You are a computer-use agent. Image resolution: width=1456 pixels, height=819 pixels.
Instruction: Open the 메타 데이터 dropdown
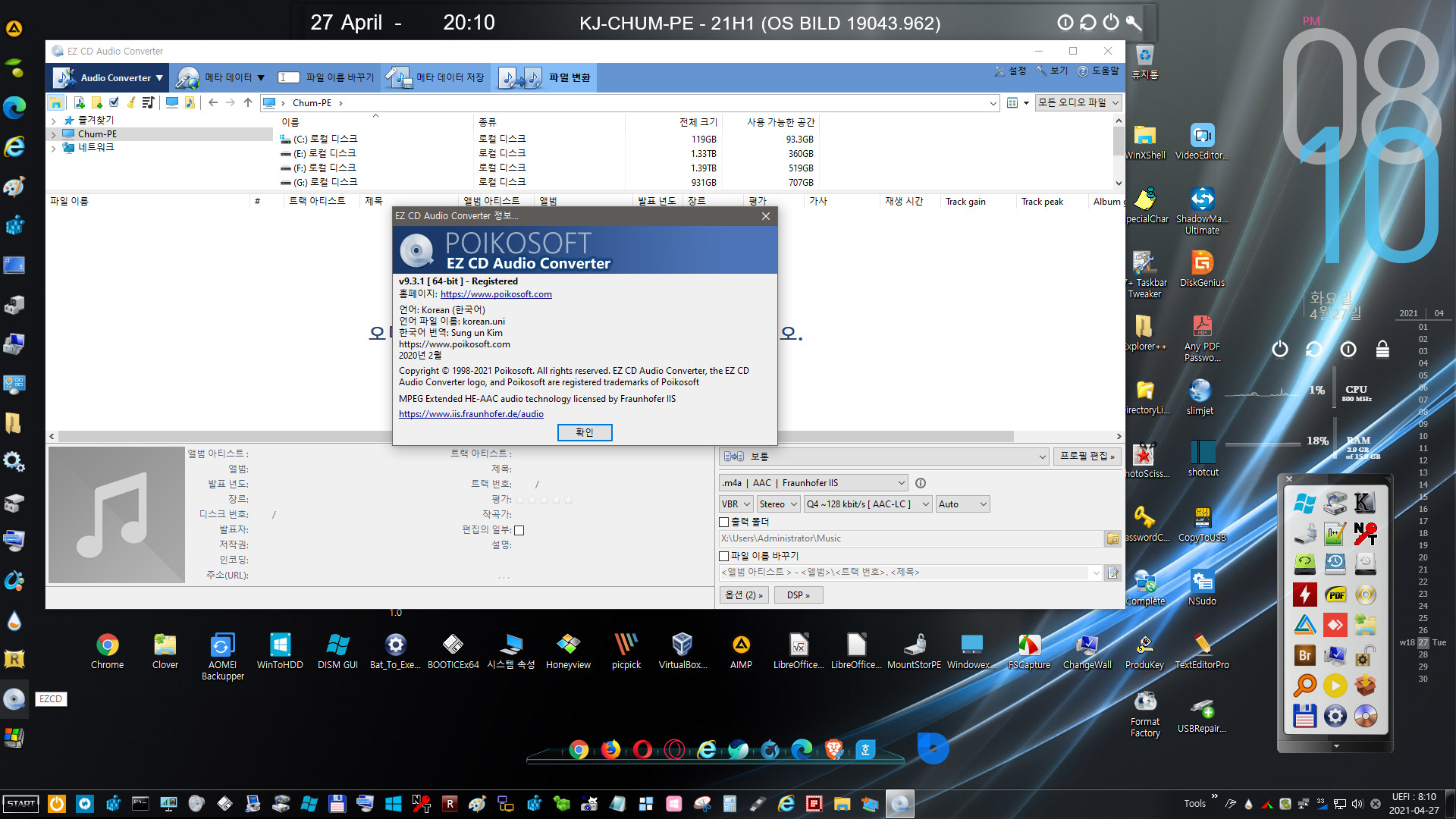pyautogui.click(x=221, y=77)
